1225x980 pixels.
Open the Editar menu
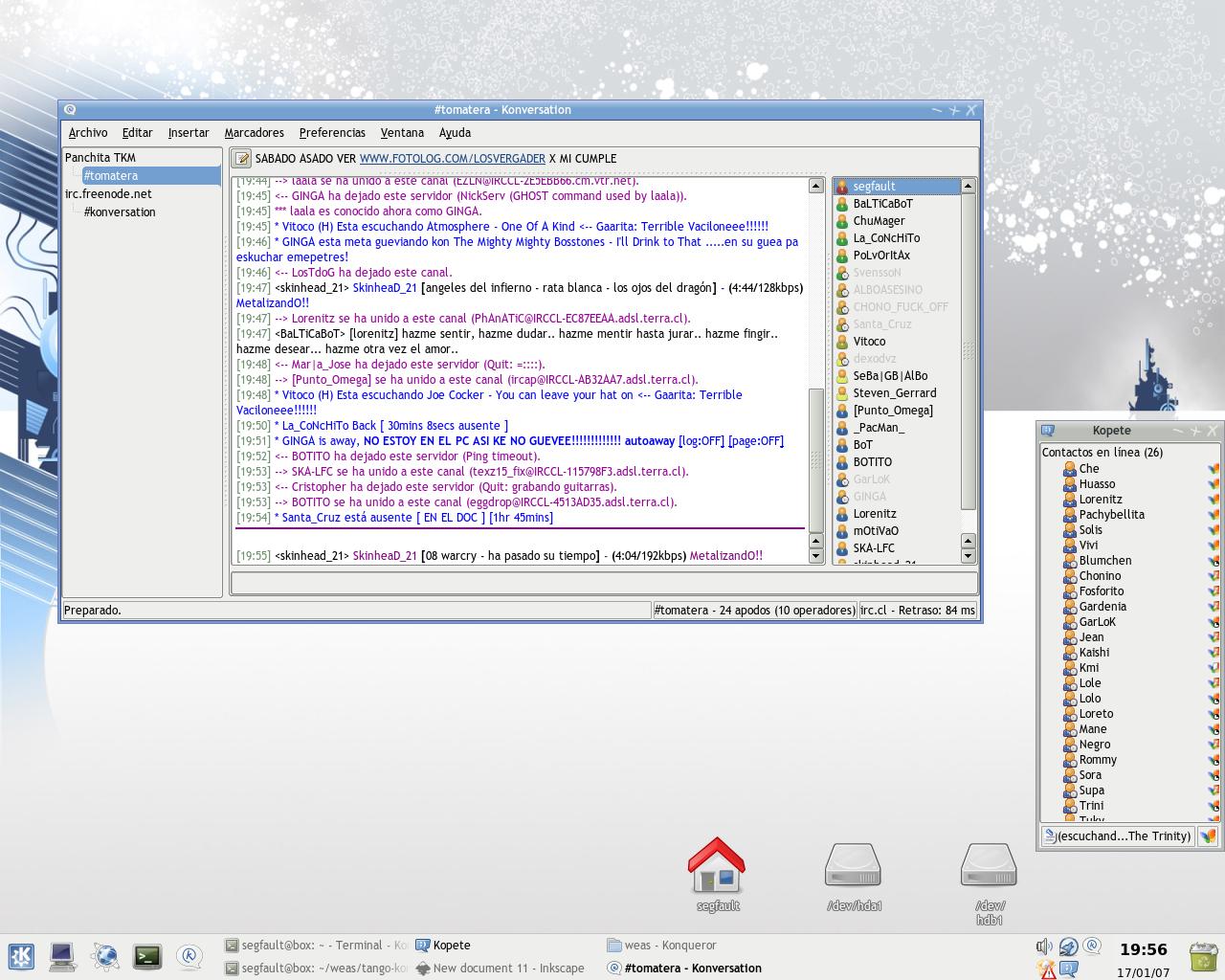137,133
